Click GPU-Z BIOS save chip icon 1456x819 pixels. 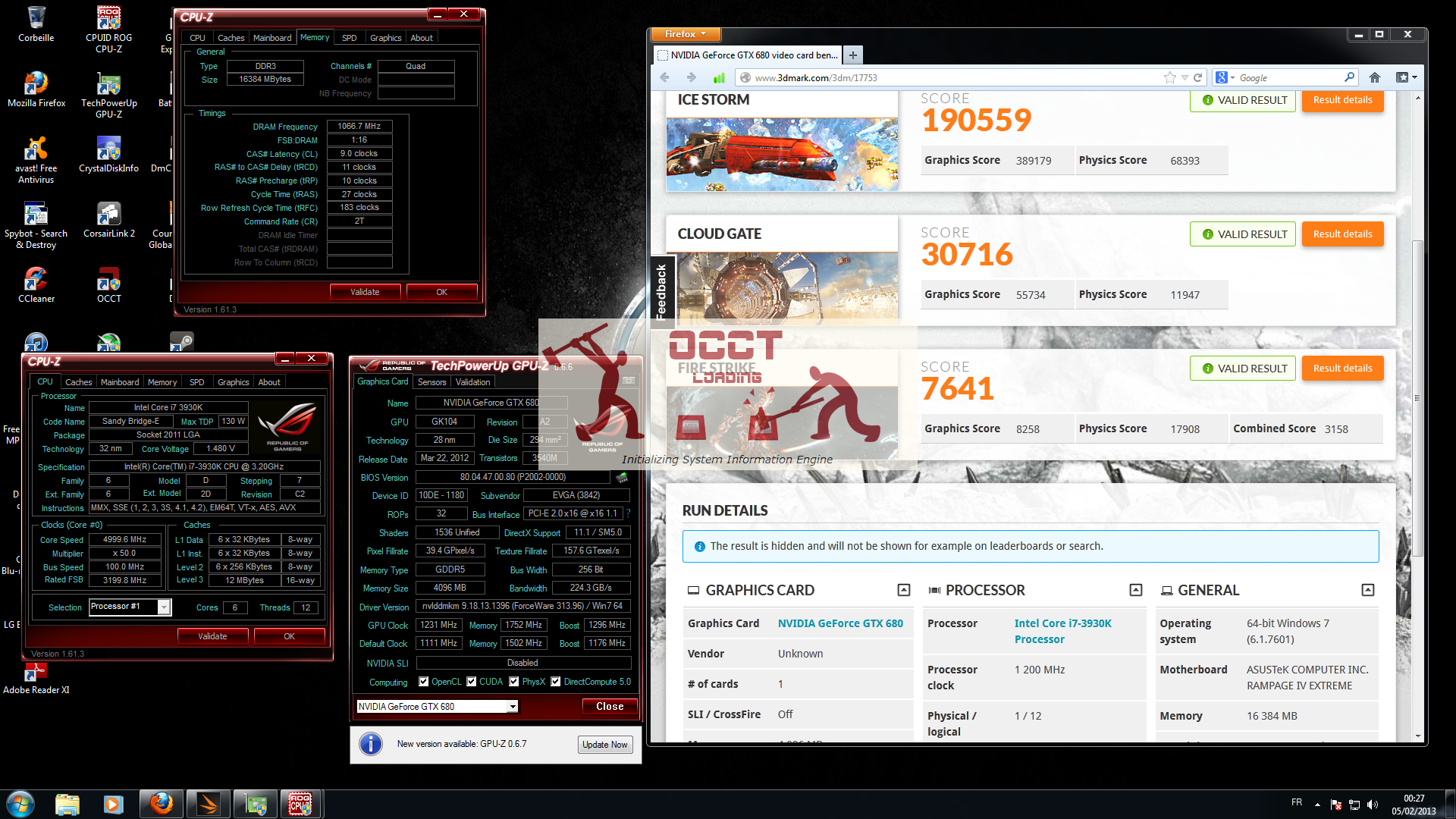coord(622,477)
